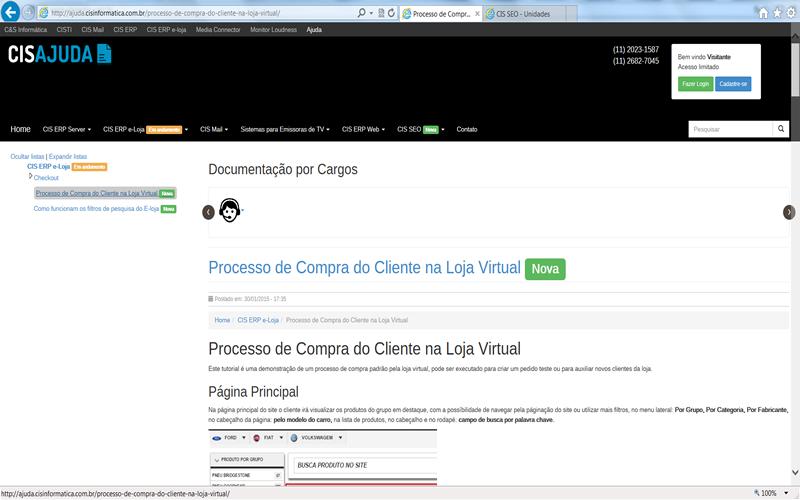Open the zoom level 100% dropdown
The width and height of the screenshot is (800, 500).
coord(786,493)
